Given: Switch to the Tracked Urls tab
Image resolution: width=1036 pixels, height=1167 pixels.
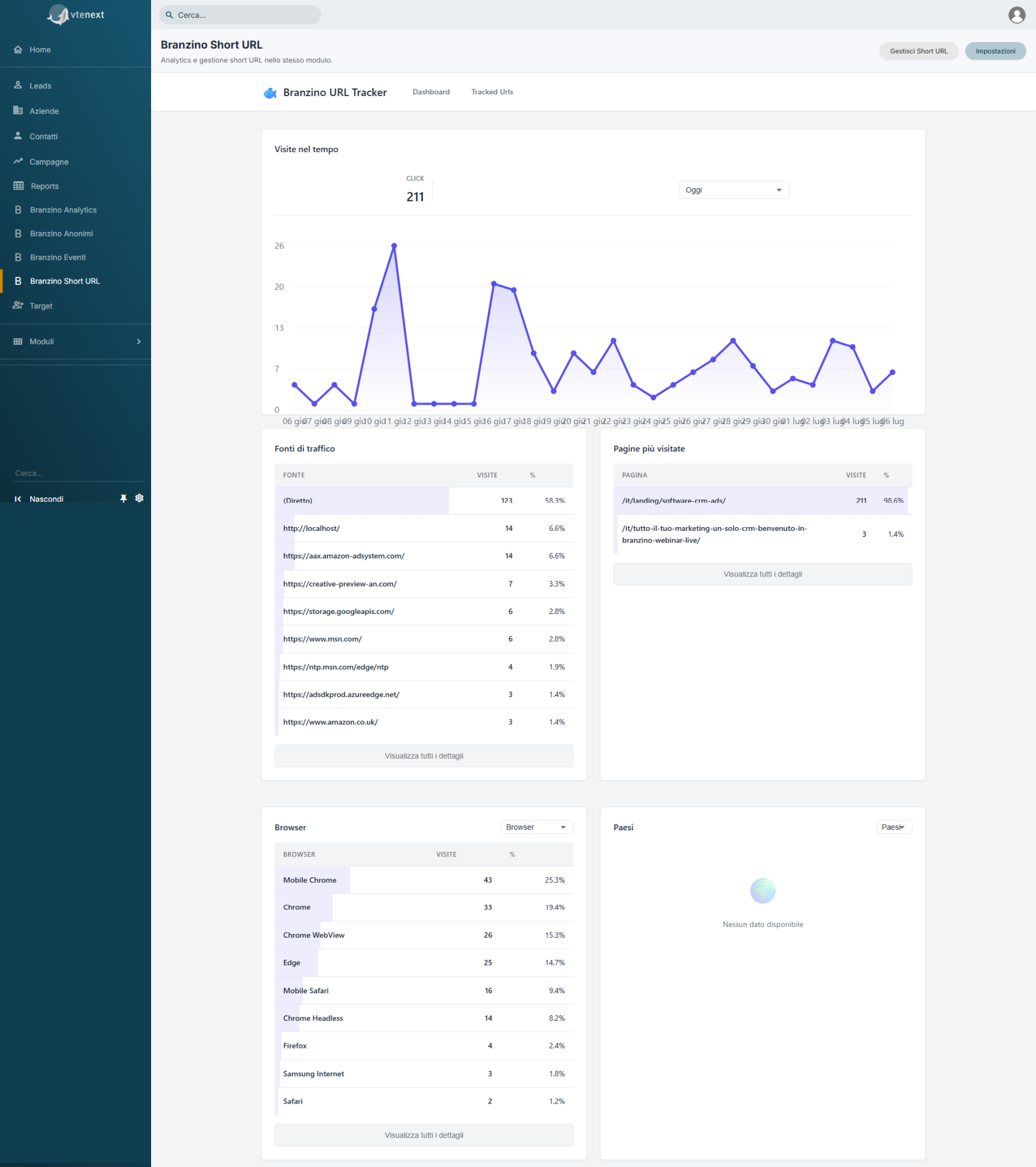Looking at the screenshot, I should [492, 92].
